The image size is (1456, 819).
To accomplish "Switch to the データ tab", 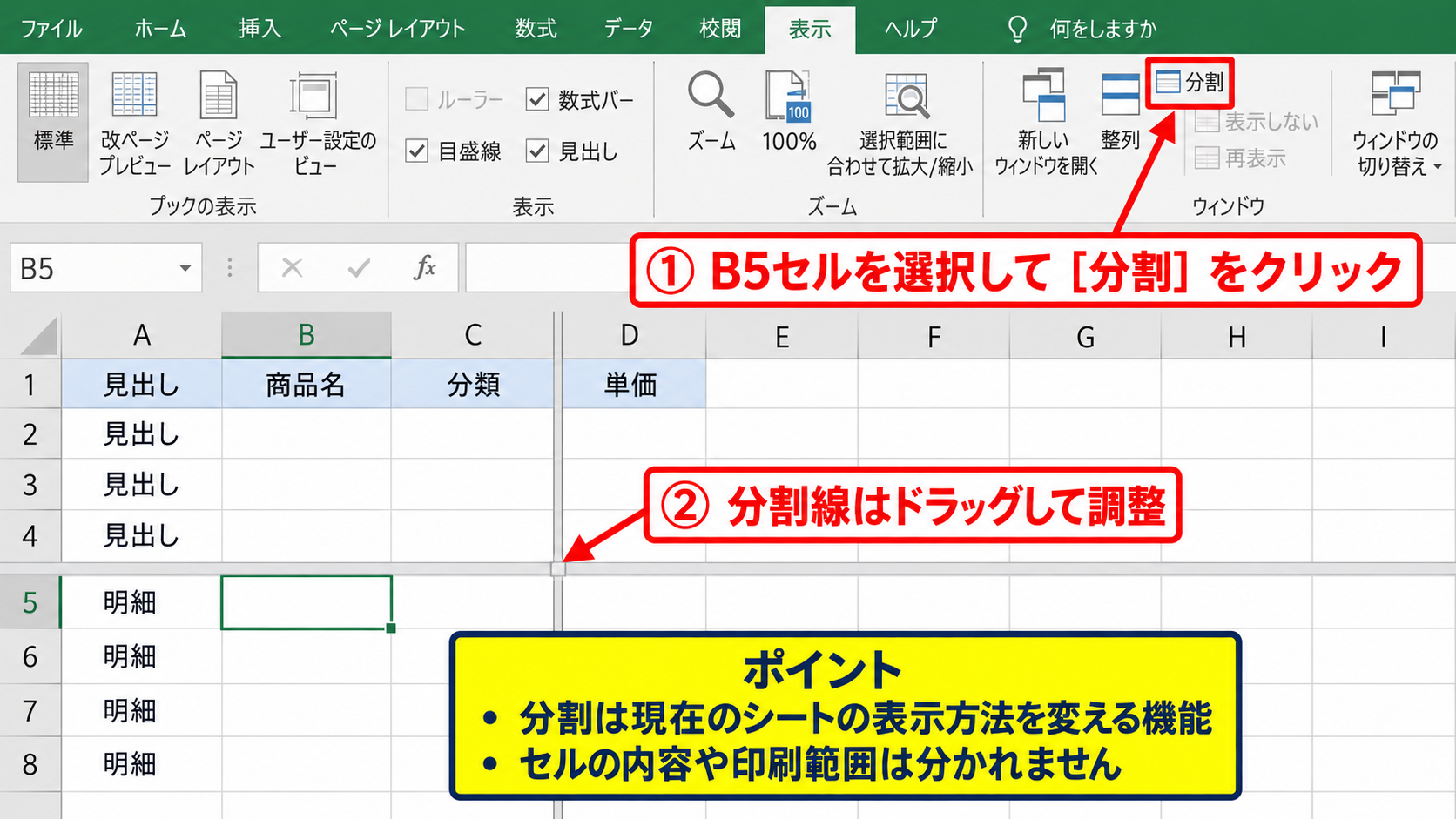I will tap(629, 29).
